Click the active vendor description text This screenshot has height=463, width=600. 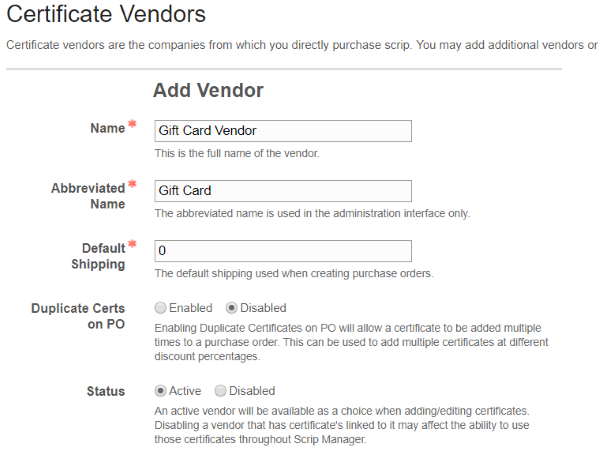[342, 425]
